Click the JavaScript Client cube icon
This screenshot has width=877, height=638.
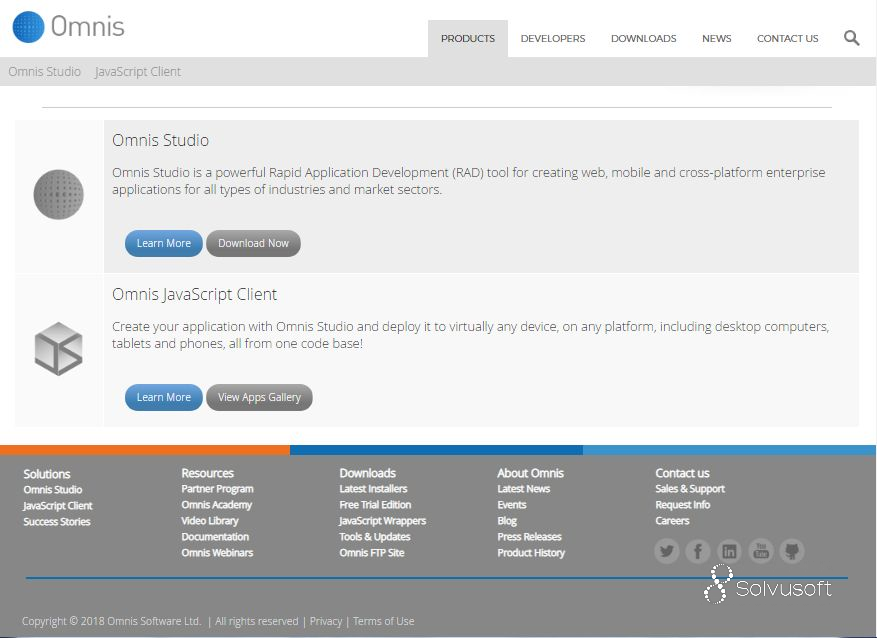point(58,348)
